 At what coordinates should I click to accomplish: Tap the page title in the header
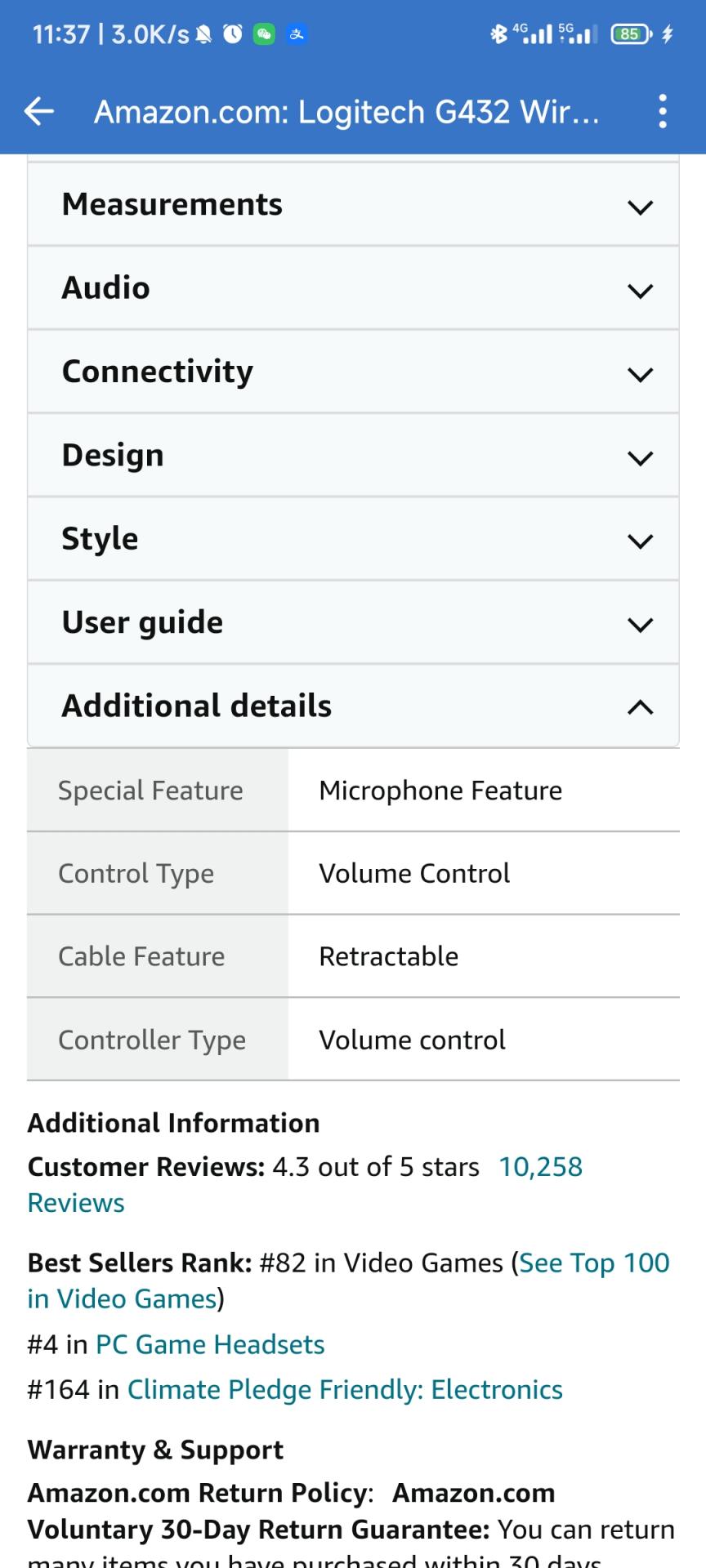pyautogui.click(x=346, y=111)
